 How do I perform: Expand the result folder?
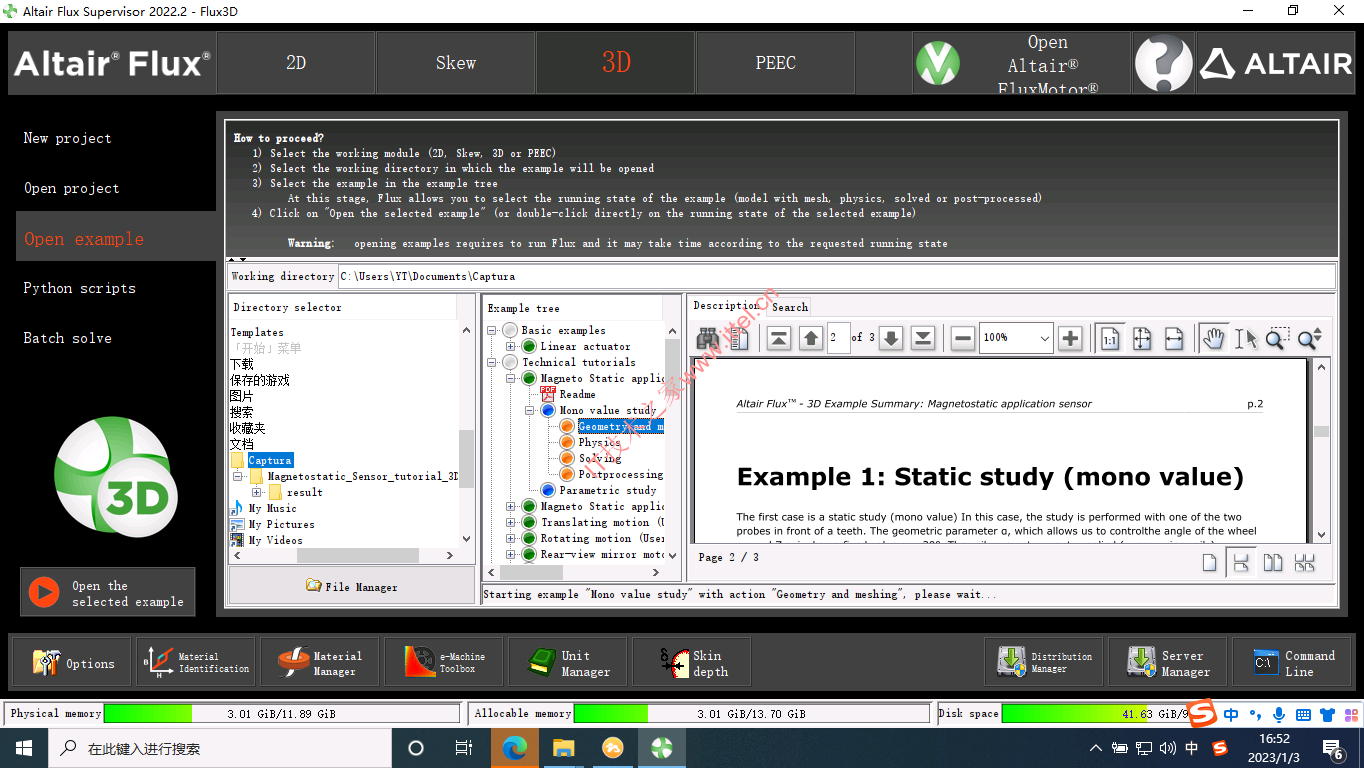(x=257, y=492)
